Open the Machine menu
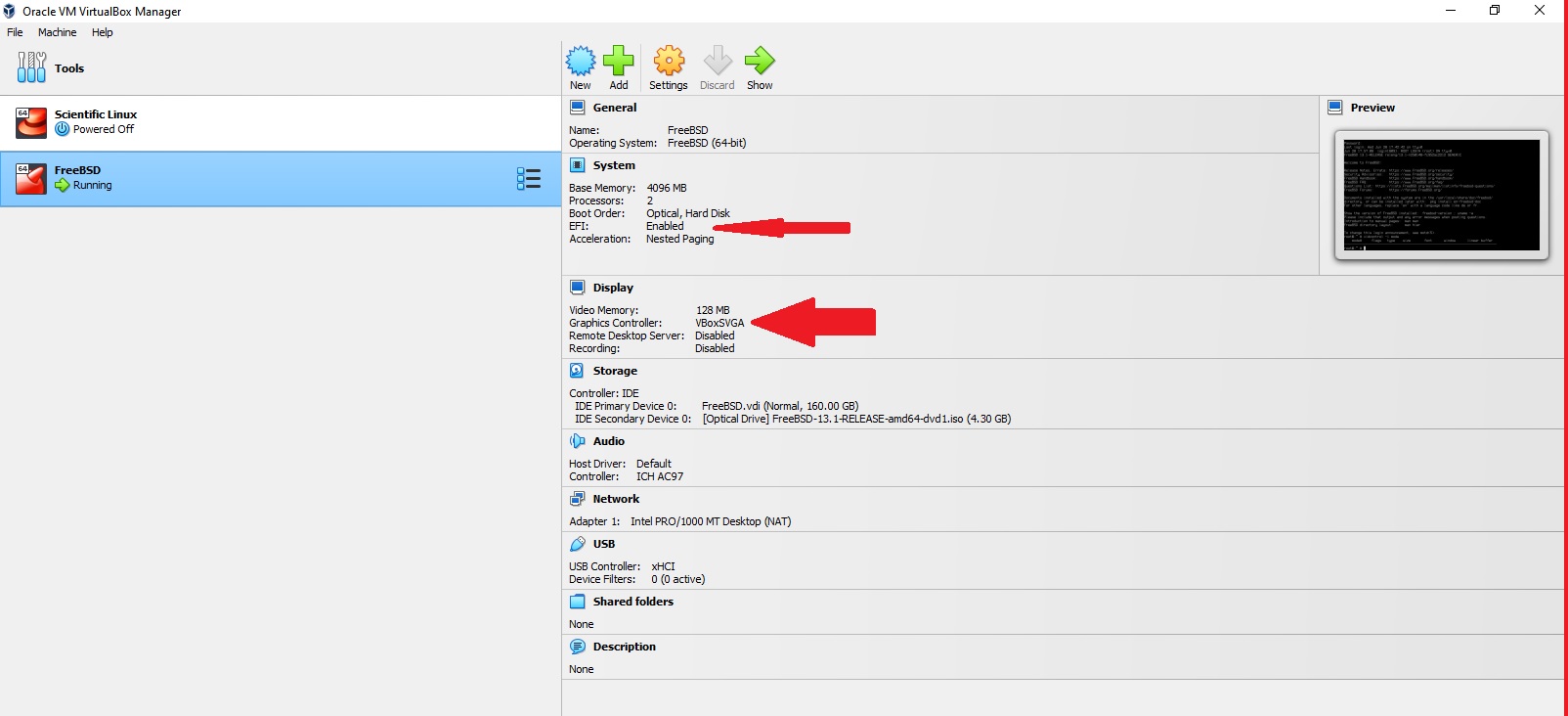Viewport: 1568px width, 716px height. point(57,32)
